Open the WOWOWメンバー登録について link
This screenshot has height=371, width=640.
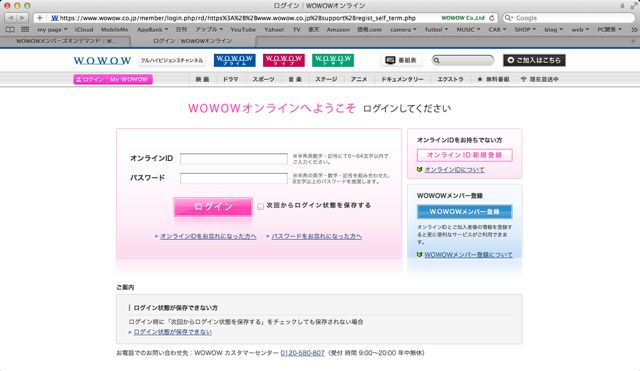click(x=468, y=255)
